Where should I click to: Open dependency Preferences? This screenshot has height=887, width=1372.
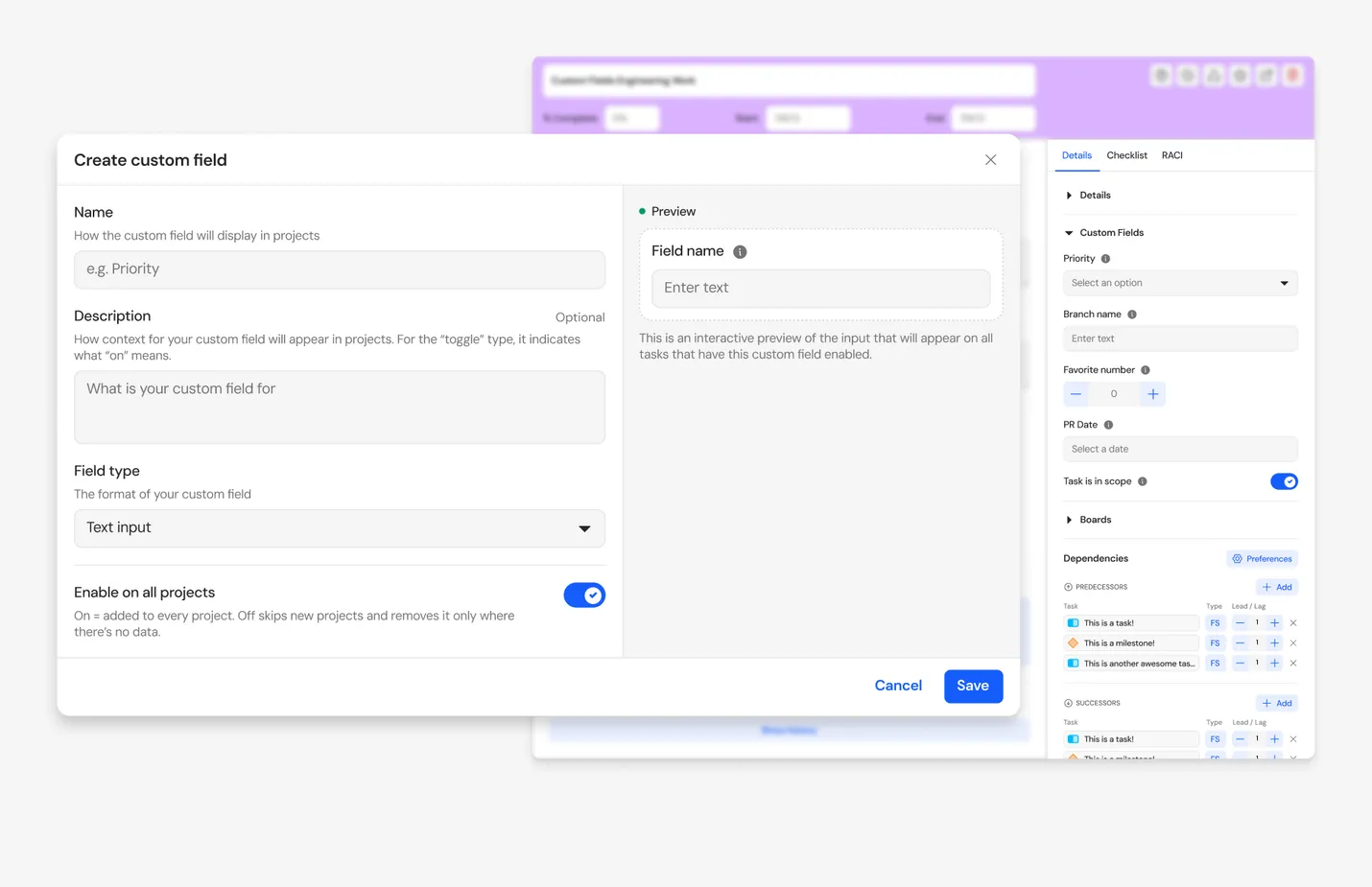pos(1262,559)
